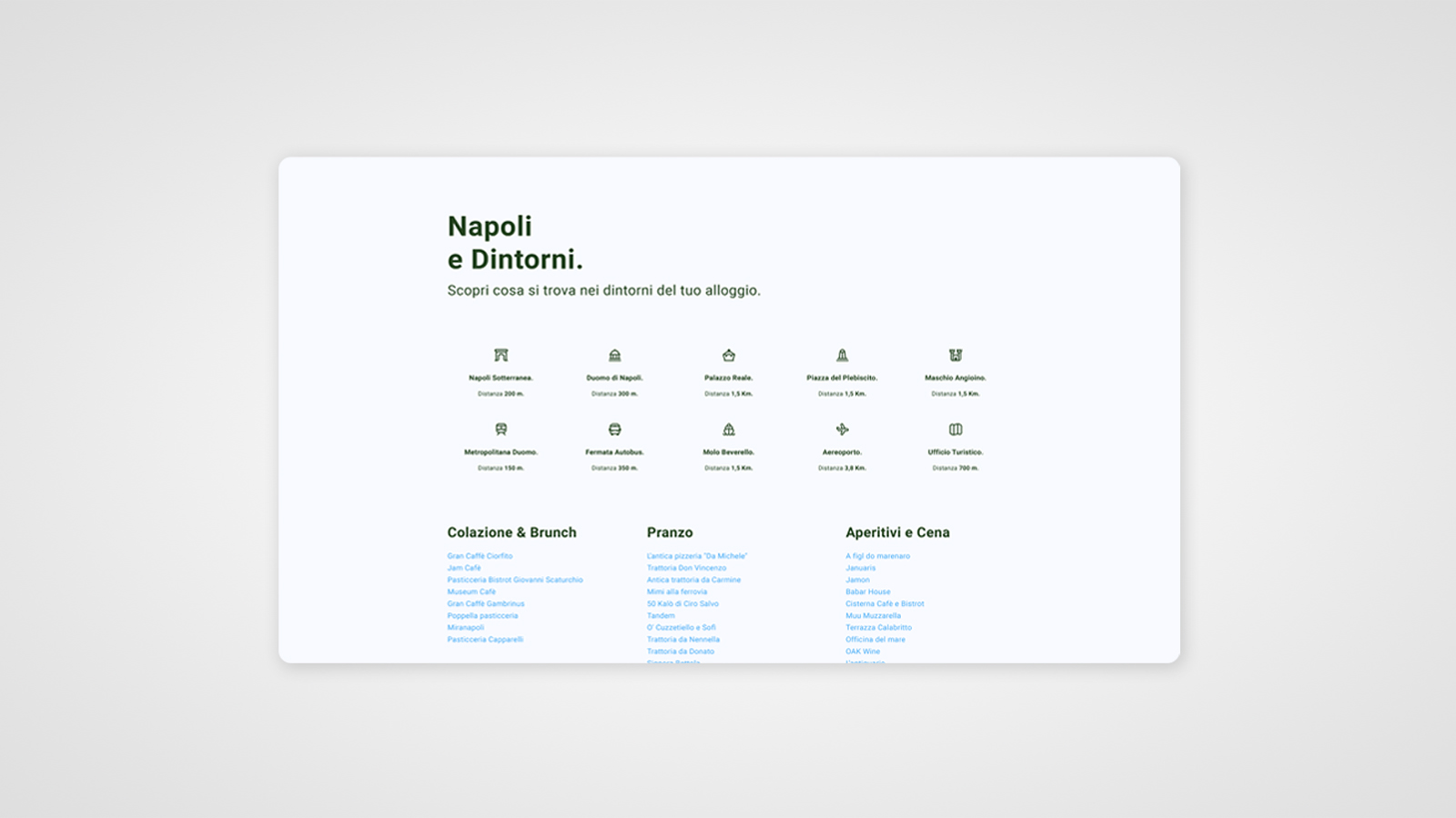
Task: Open the Jam Cafè link
Action: 464,568
